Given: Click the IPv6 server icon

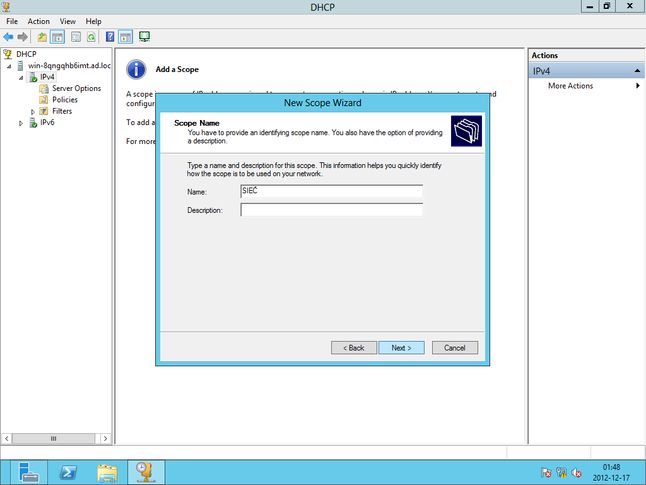Looking at the screenshot, I should 33,122.
